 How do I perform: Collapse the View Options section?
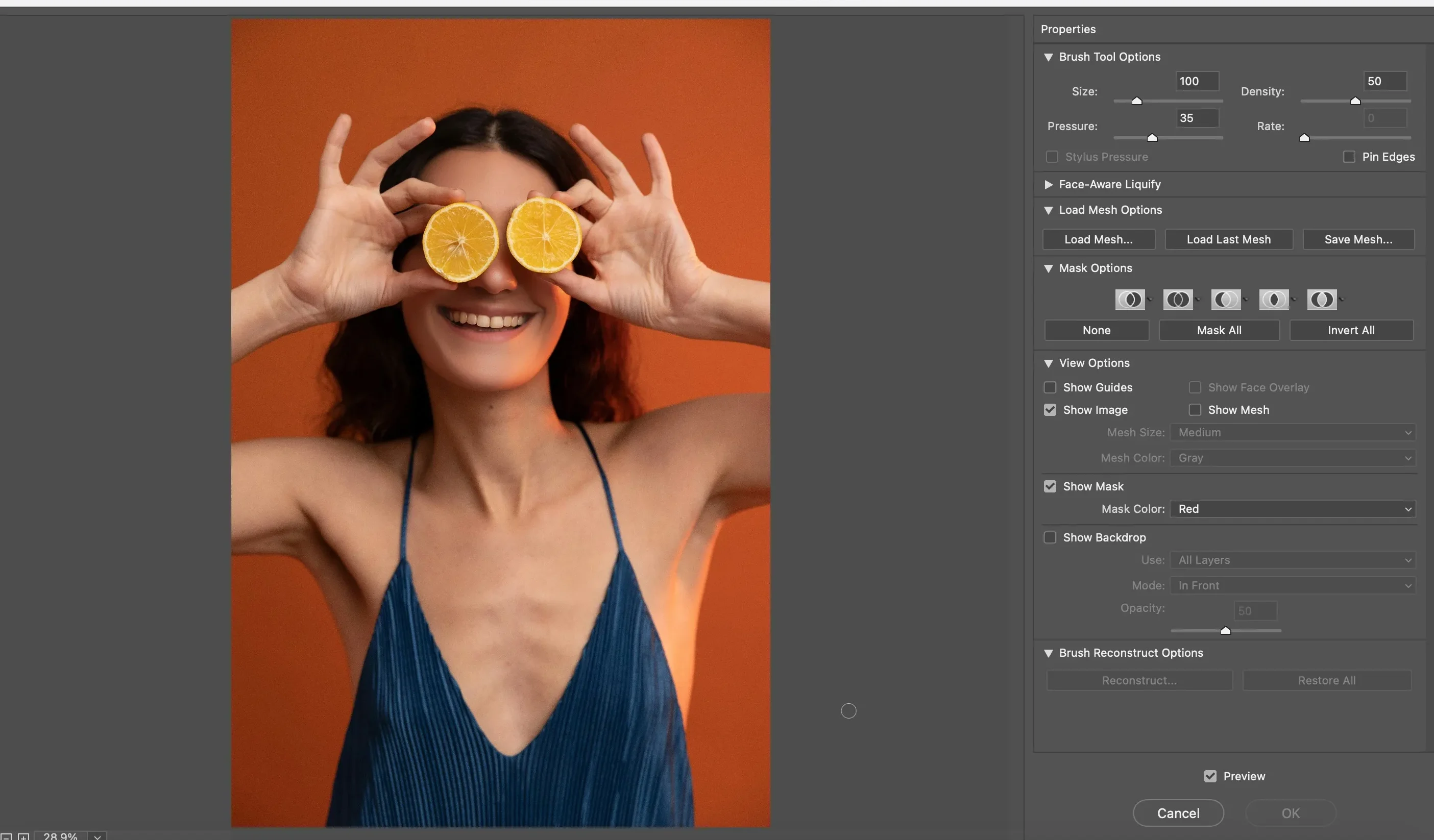pyautogui.click(x=1048, y=363)
